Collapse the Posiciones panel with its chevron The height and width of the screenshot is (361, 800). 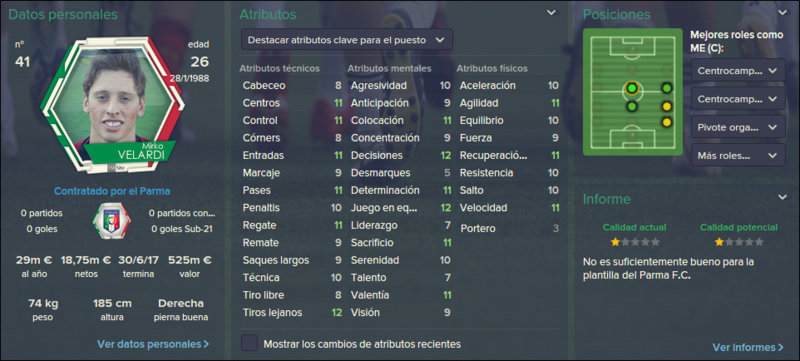pyautogui.click(x=782, y=13)
